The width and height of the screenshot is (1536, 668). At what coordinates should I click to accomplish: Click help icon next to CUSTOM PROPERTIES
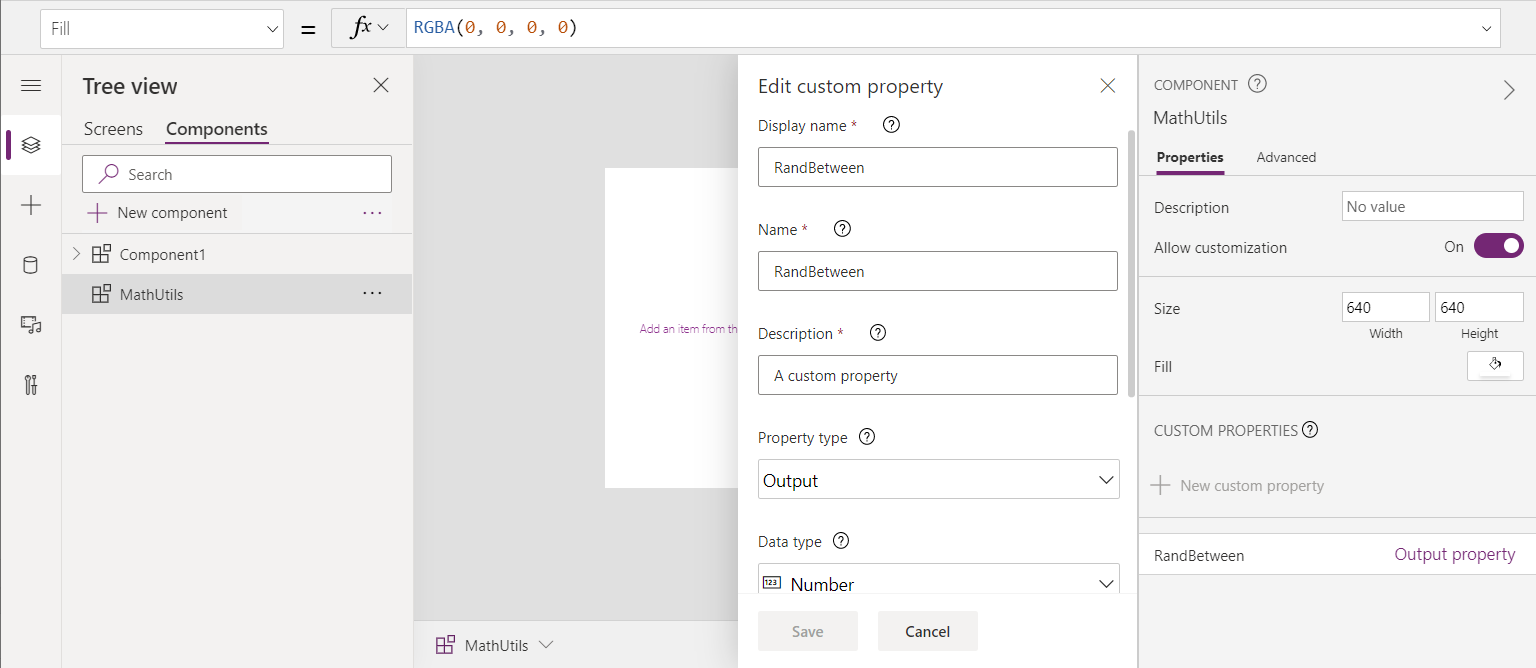pos(1310,430)
